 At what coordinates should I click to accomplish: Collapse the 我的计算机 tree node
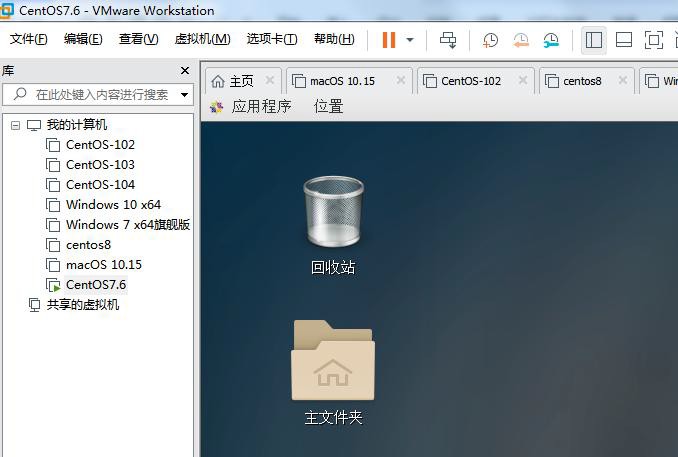(15, 125)
